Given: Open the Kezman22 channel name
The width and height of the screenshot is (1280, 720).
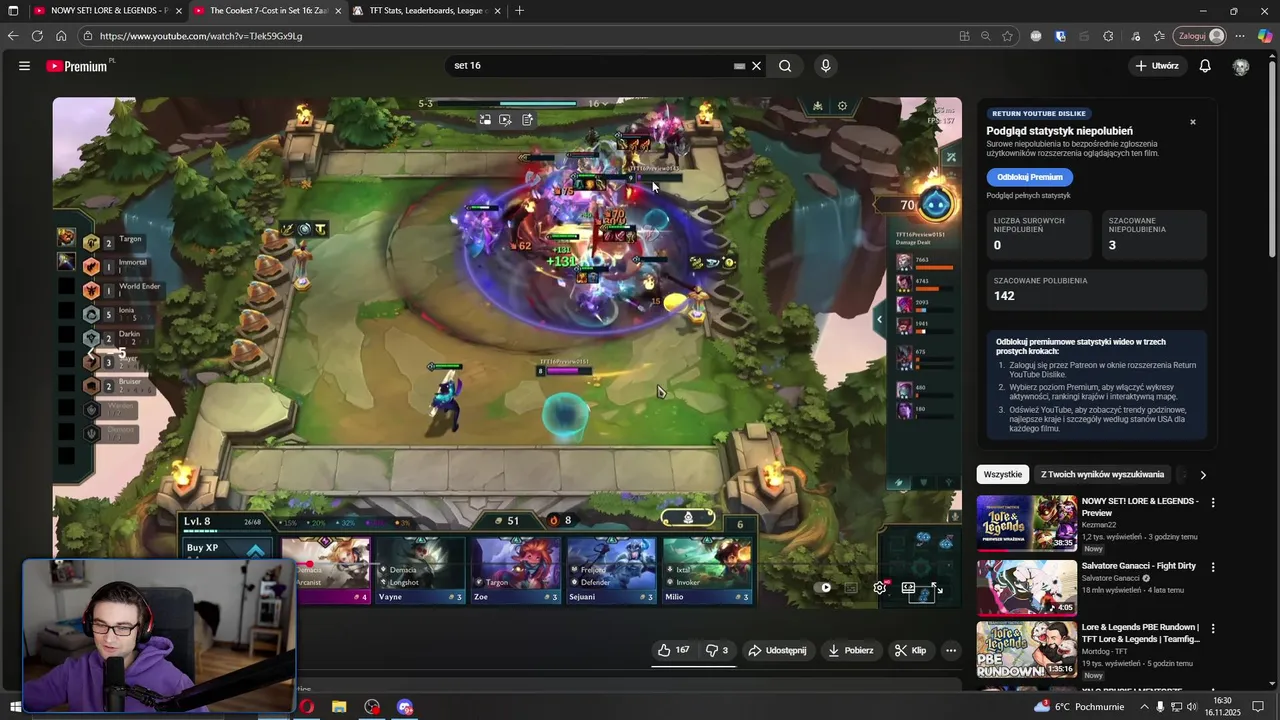Looking at the screenshot, I should (x=1100, y=525).
